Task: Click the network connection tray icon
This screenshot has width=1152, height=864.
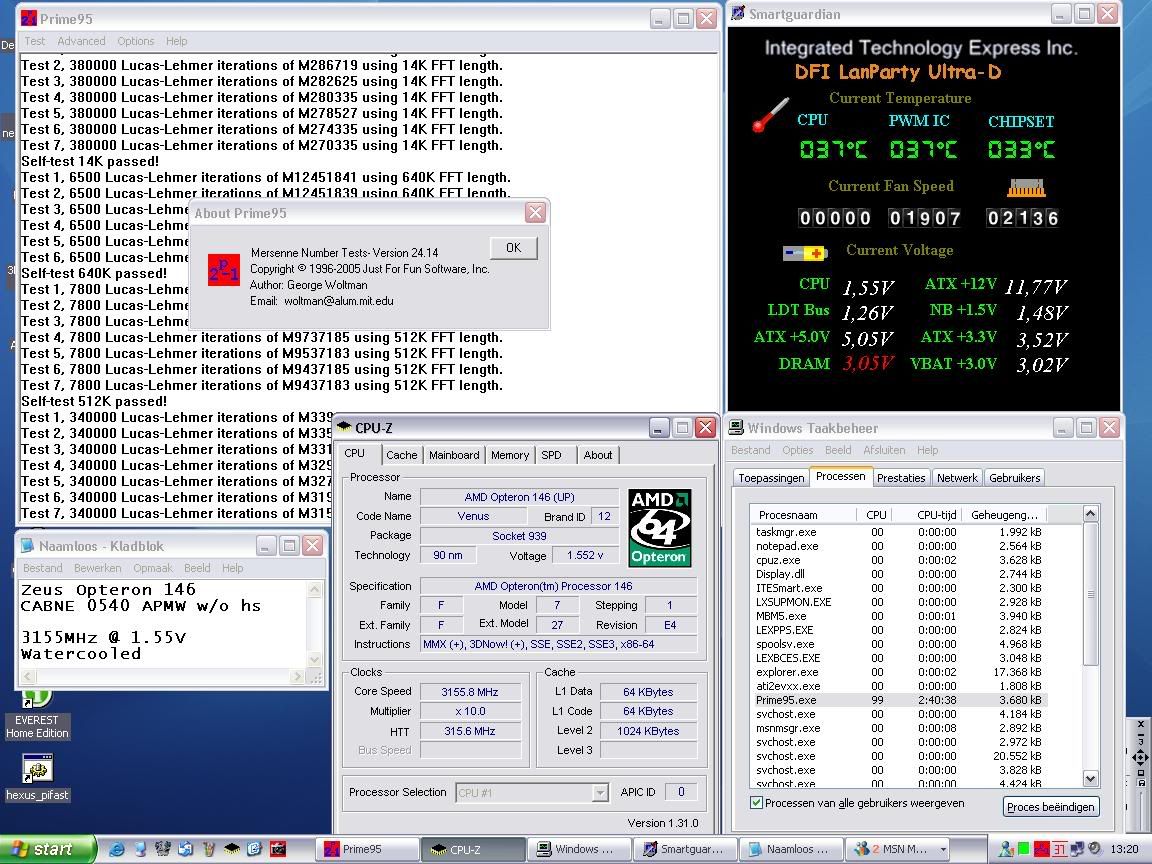Action: click(x=1076, y=849)
